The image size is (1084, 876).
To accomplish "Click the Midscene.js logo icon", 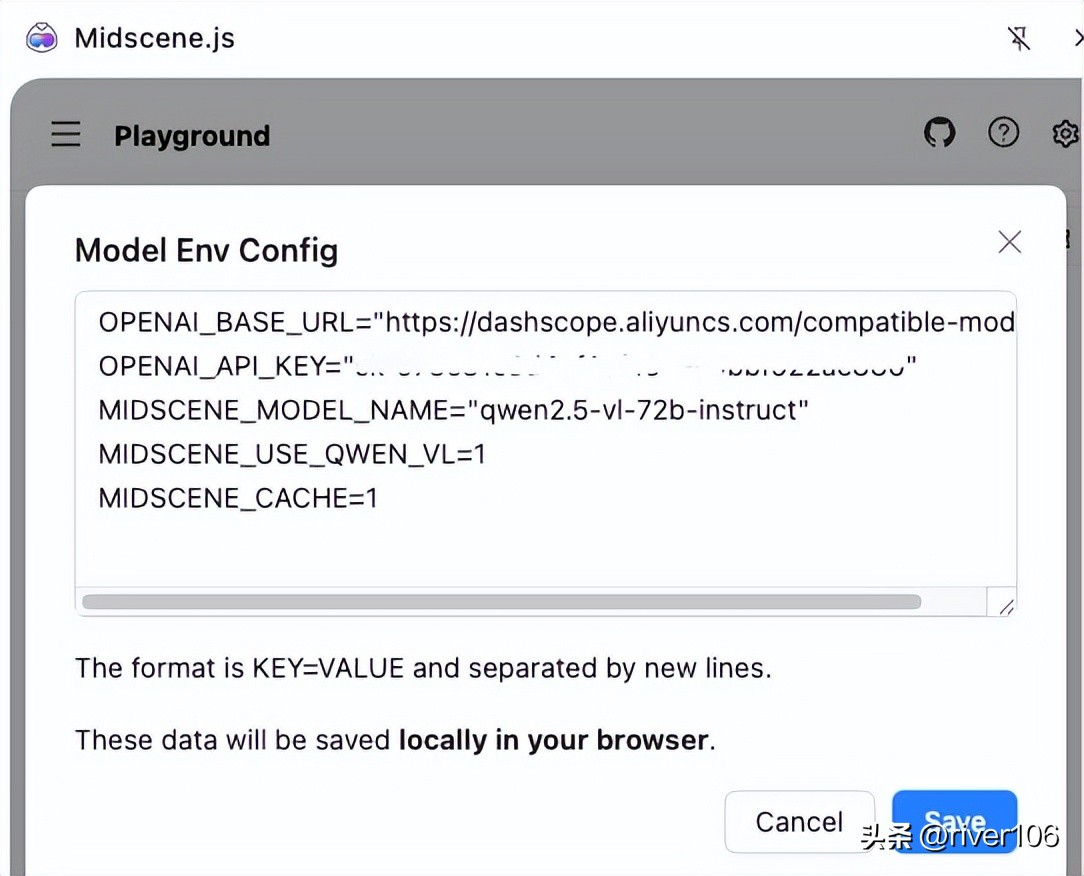I will [x=41, y=39].
